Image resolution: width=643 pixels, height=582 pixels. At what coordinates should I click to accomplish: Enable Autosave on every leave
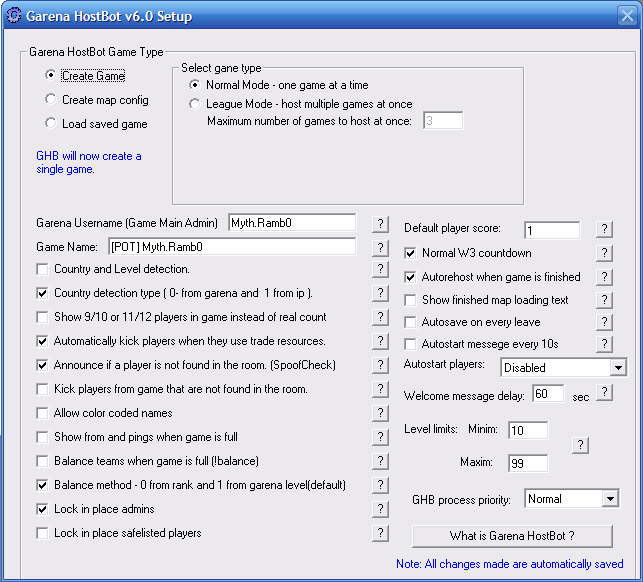click(x=410, y=322)
